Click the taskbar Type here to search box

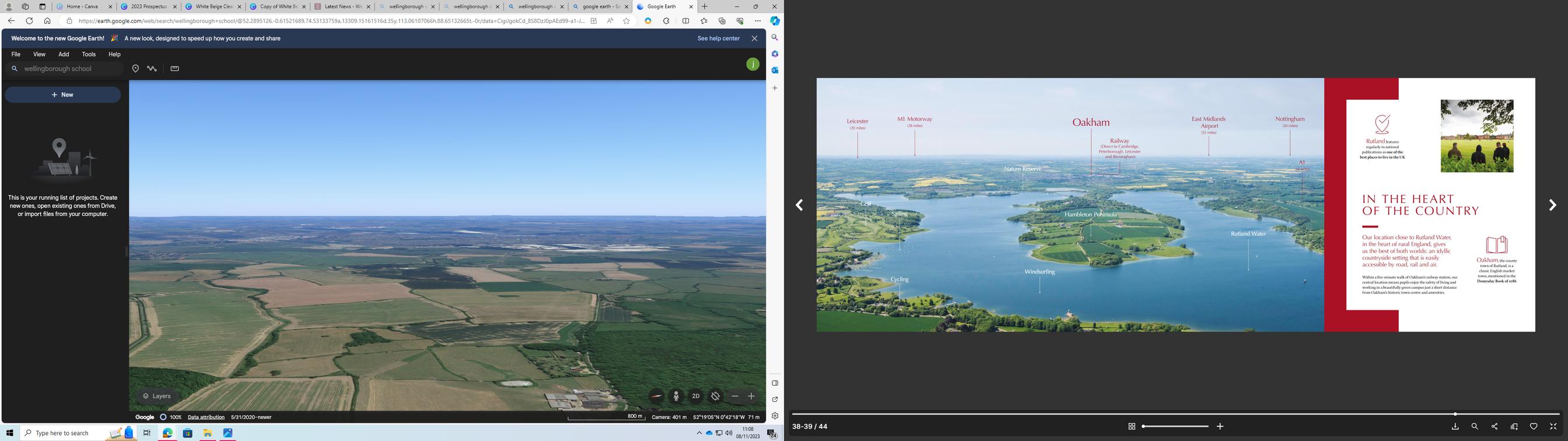tap(79, 433)
